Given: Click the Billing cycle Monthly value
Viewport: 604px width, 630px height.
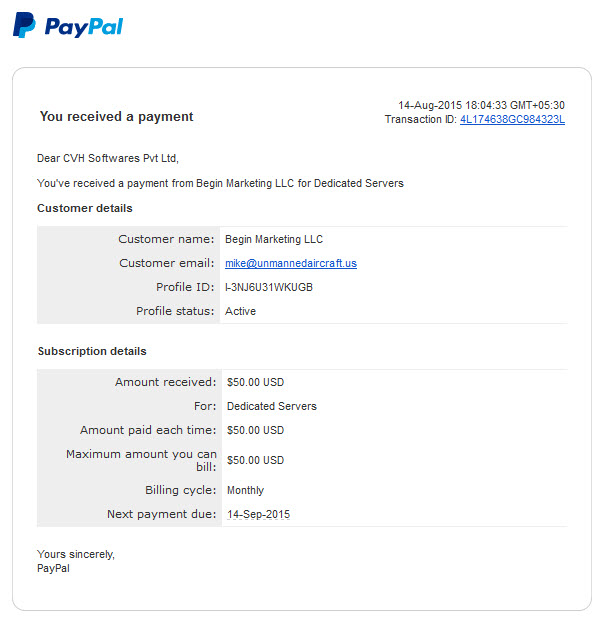Looking at the screenshot, I should 246,490.
